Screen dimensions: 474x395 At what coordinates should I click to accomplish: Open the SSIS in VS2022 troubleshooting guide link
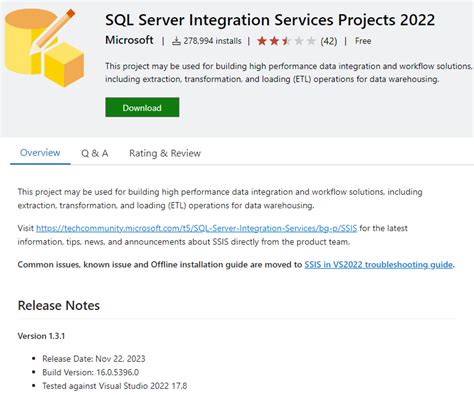(x=379, y=265)
